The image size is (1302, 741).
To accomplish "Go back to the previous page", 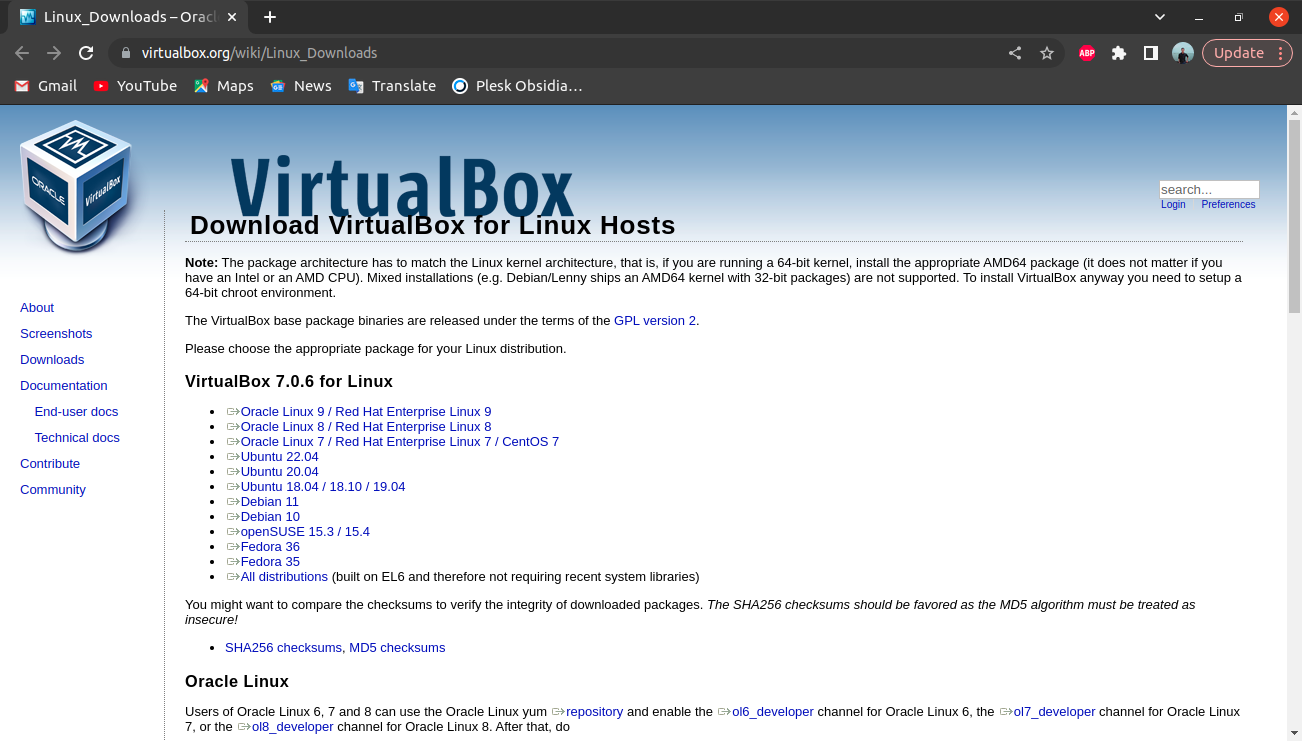I will coord(22,53).
